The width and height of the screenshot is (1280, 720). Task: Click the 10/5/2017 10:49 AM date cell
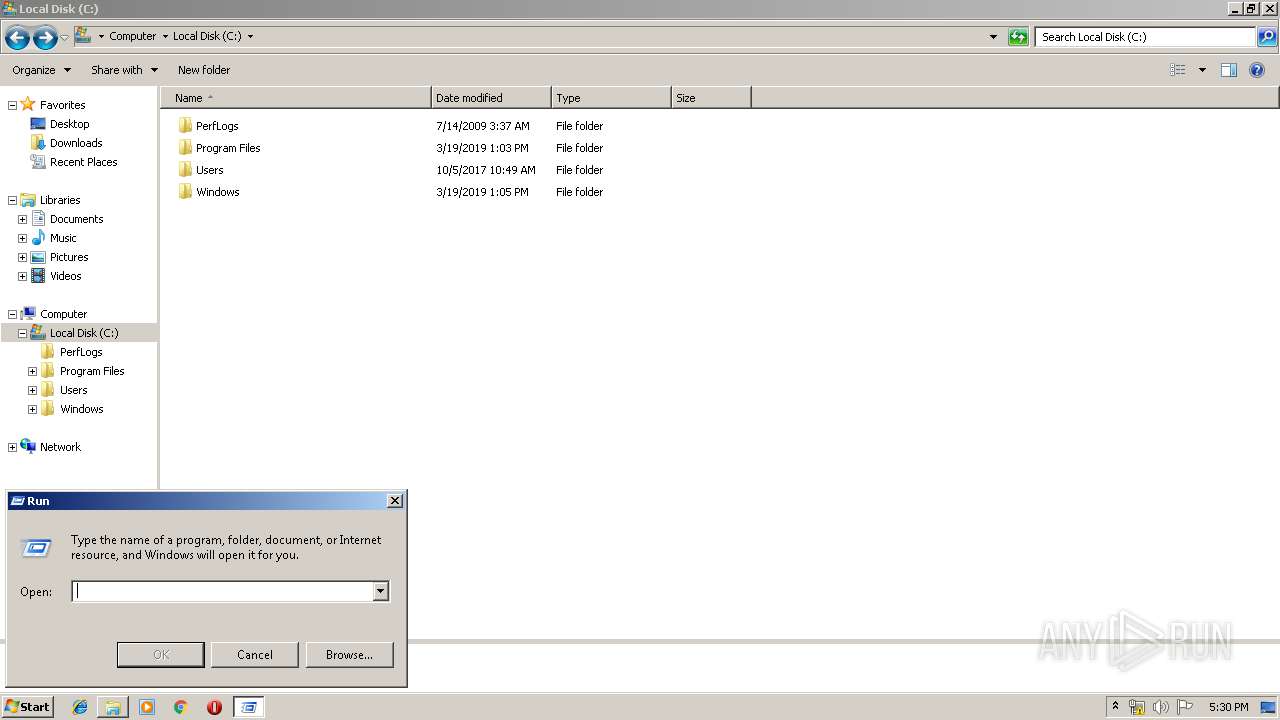486,170
